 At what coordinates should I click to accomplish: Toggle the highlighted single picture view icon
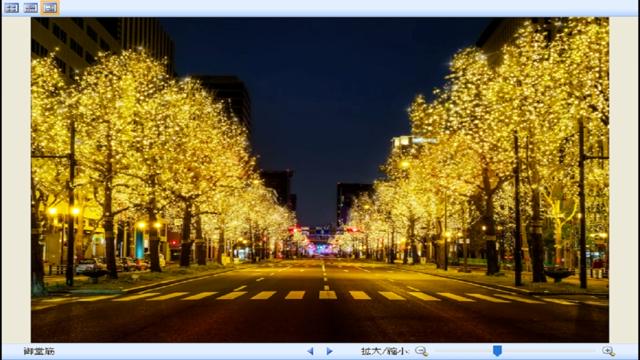[50, 8]
